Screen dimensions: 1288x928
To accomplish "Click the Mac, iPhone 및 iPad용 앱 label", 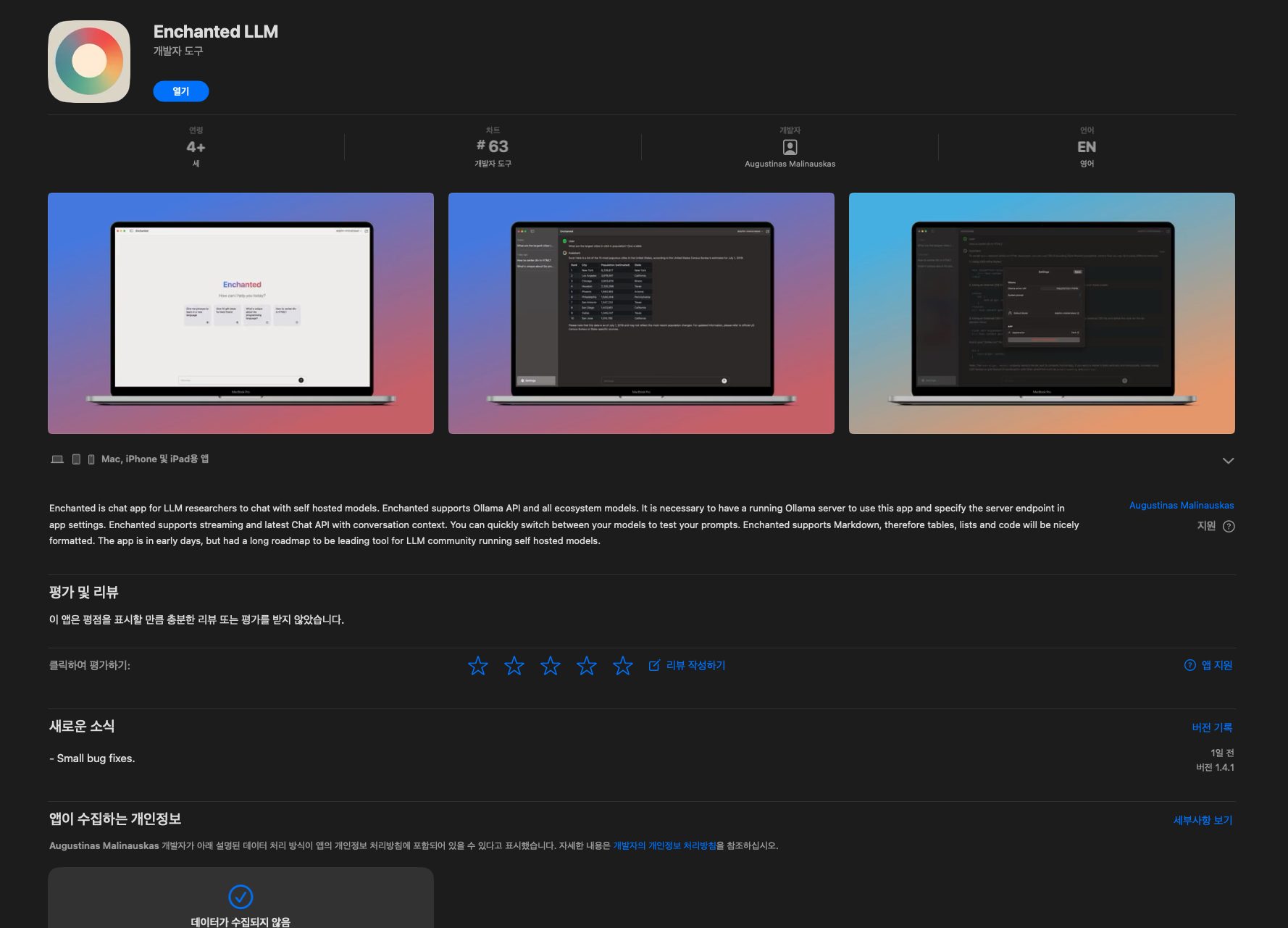I will 155,459.
